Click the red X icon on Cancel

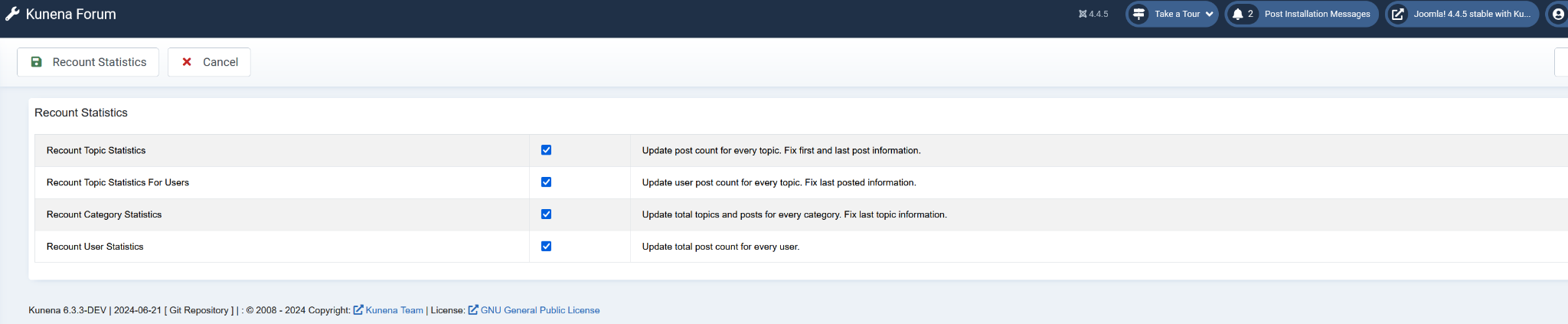point(187,62)
